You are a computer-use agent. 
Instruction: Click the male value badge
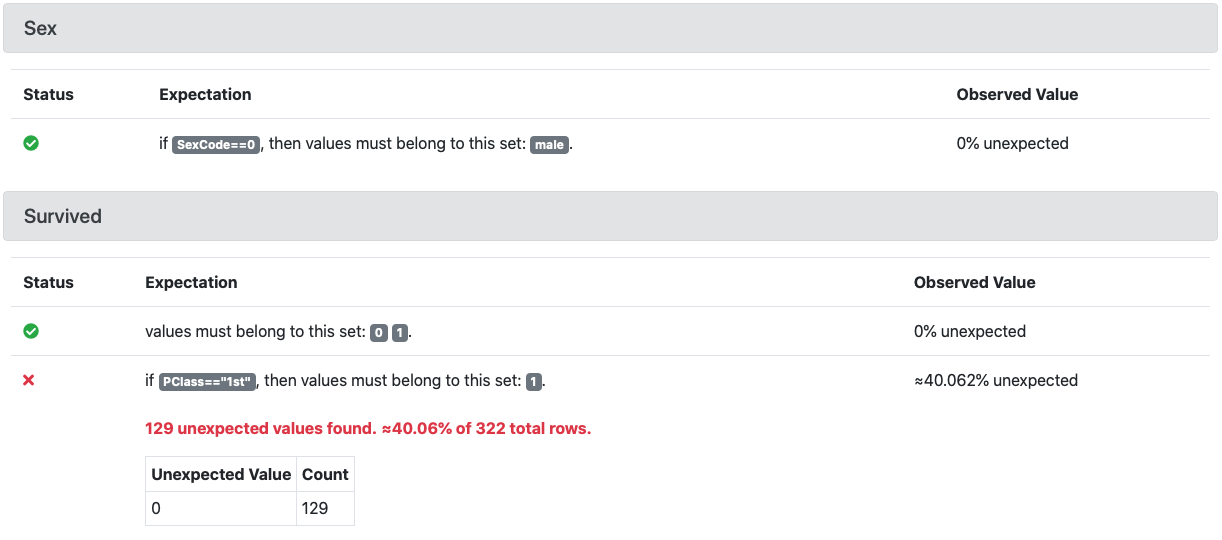pos(549,144)
